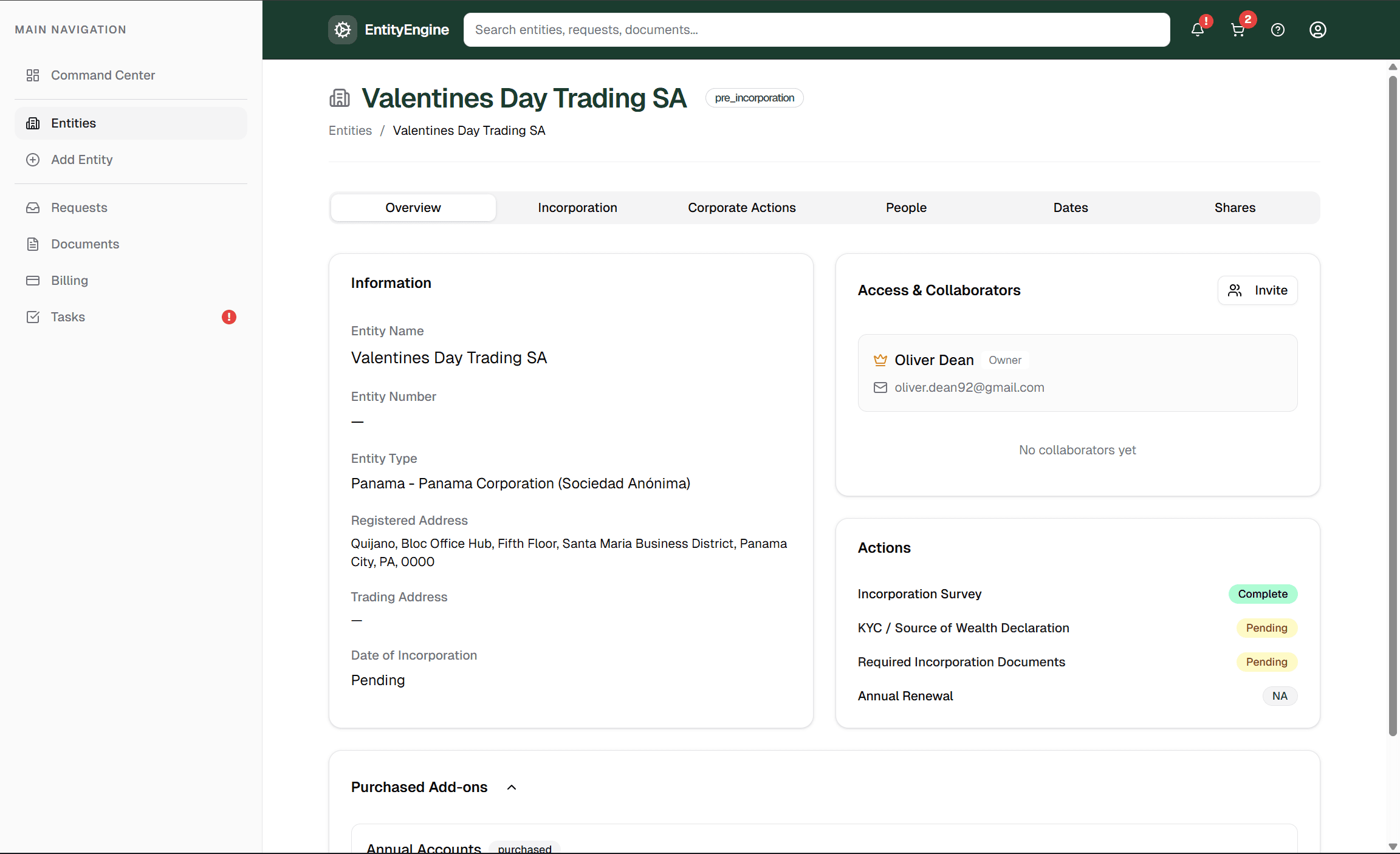The width and height of the screenshot is (1400, 854).
Task: Click the Add Entity plus icon
Action: 33,159
